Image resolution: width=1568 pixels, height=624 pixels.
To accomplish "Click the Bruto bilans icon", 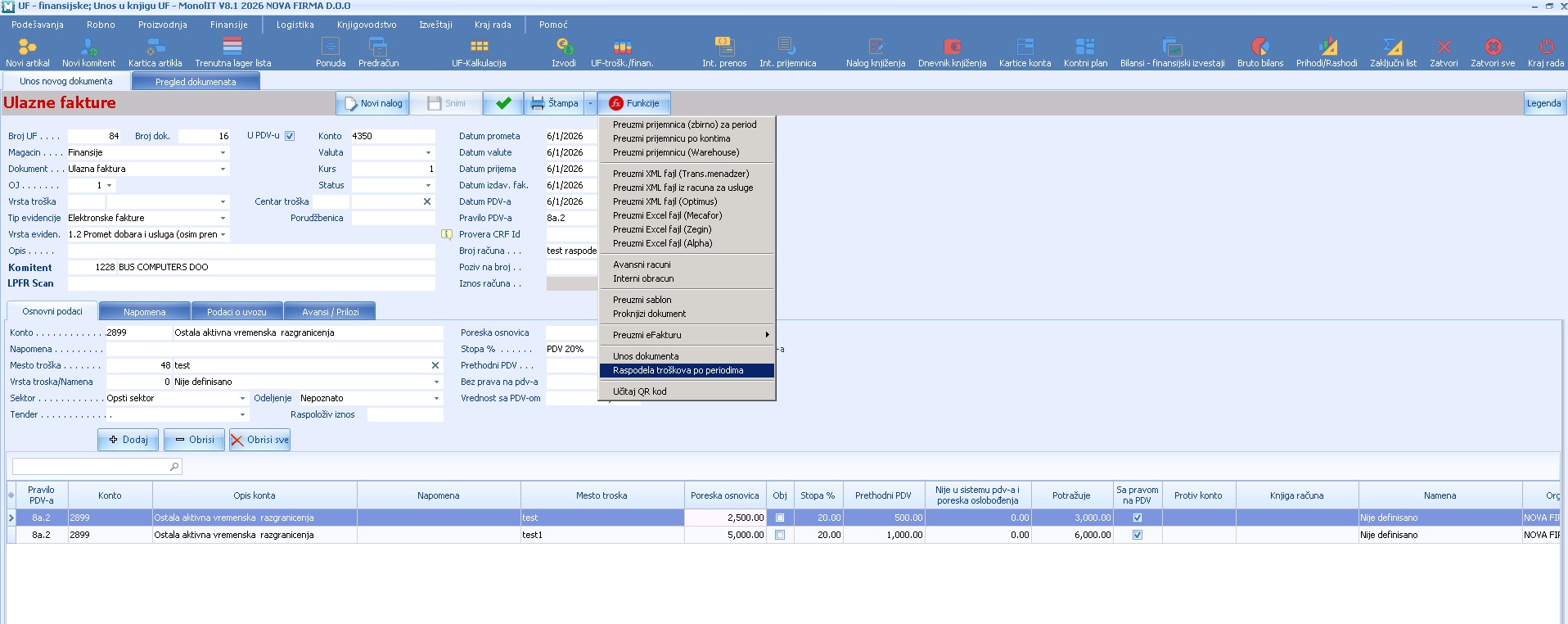I will click(1260, 52).
